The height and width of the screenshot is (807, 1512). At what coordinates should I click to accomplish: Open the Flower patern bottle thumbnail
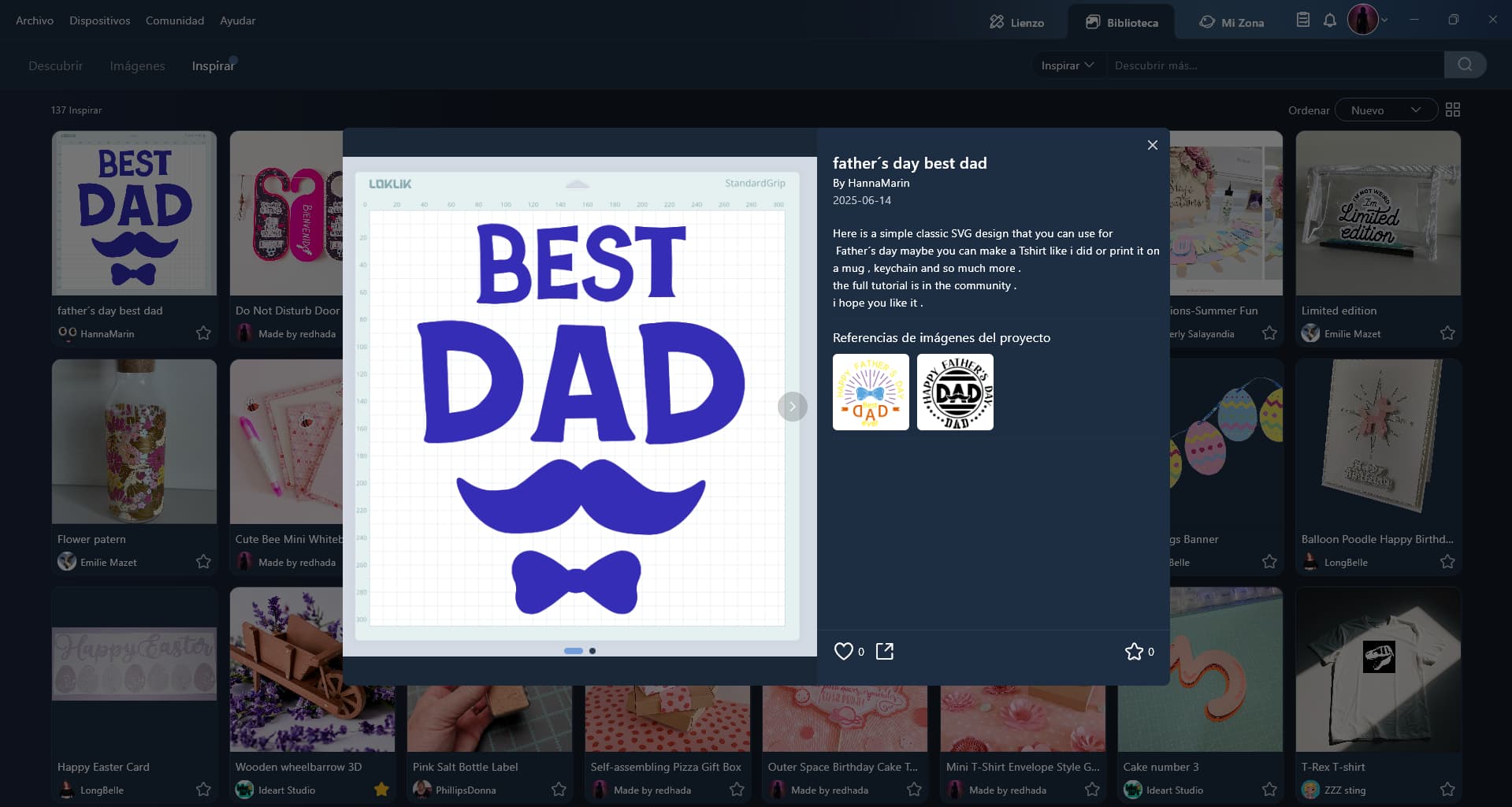click(x=134, y=441)
